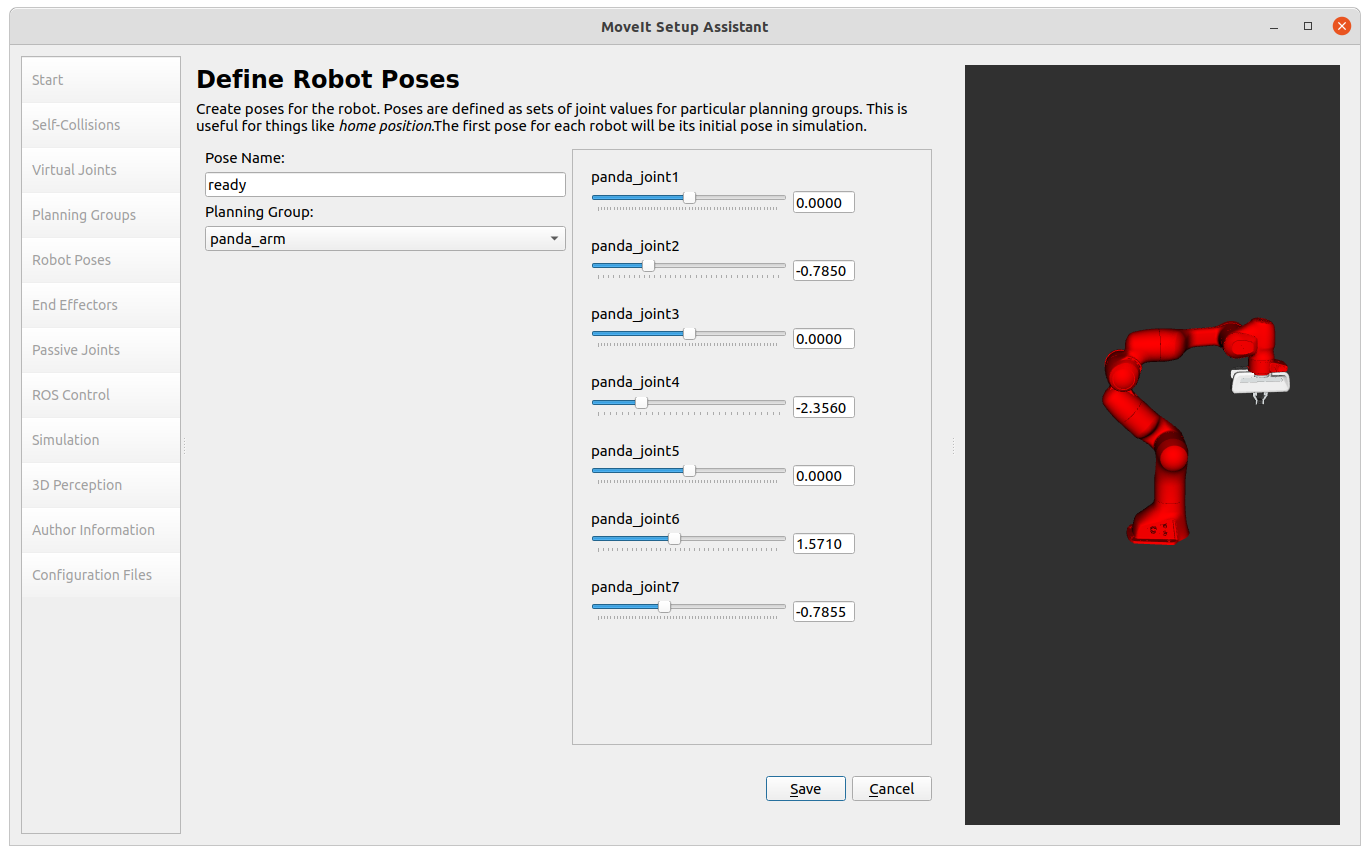The height and width of the screenshot is (855, 1370).
Task: Open the Simulation step
Action: 100,440
